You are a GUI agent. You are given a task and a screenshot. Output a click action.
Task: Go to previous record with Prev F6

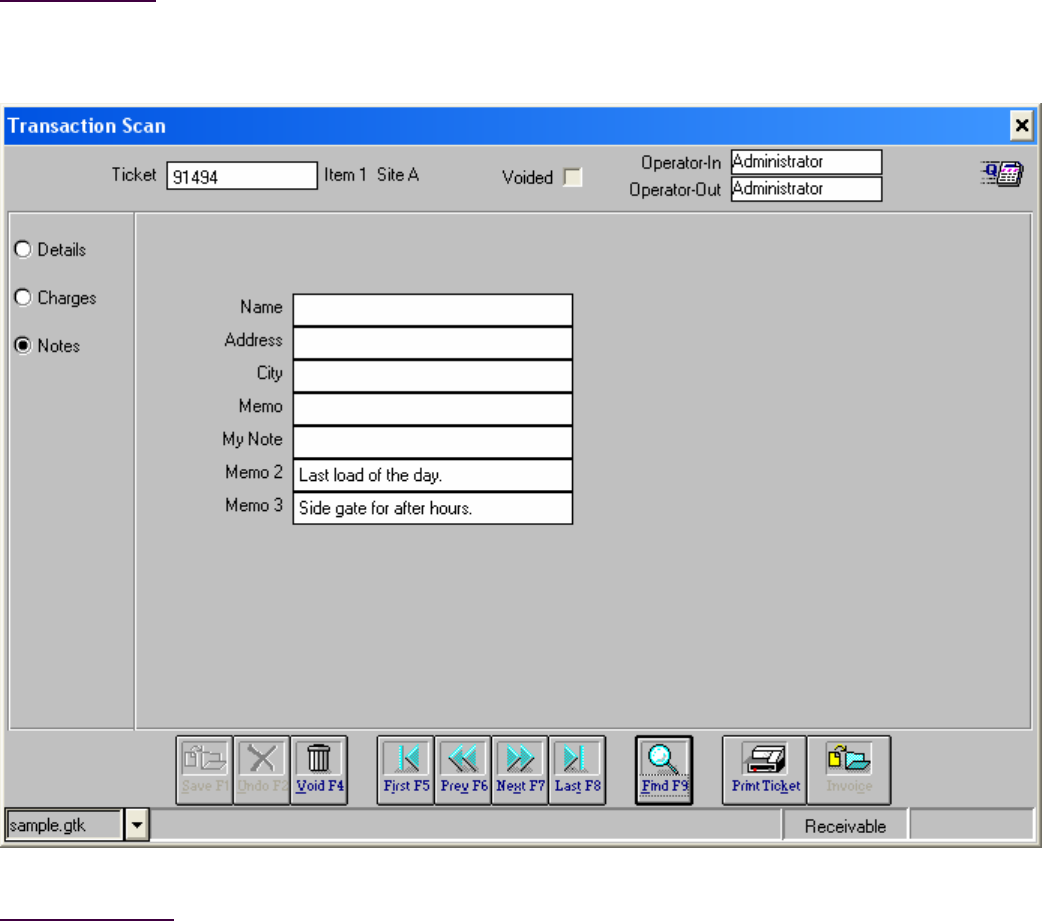tap(463, 770)
